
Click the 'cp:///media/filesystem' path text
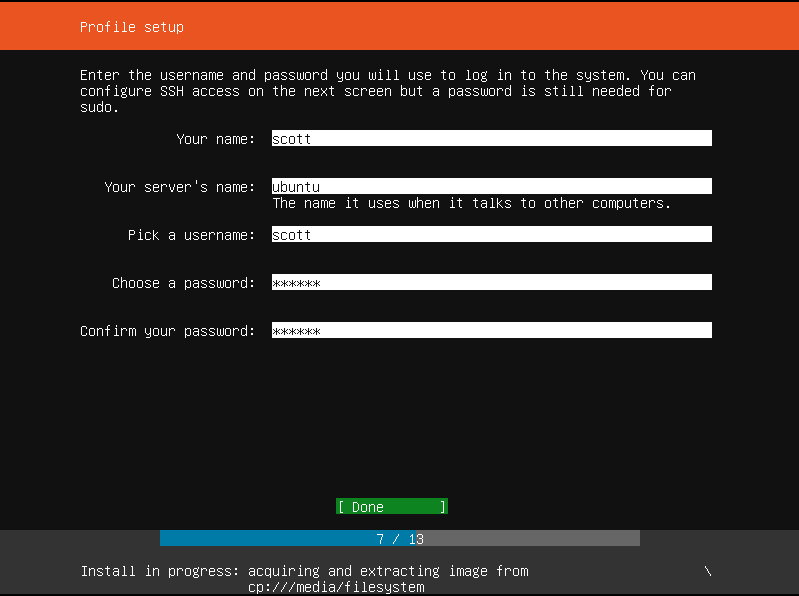[336, 587]
